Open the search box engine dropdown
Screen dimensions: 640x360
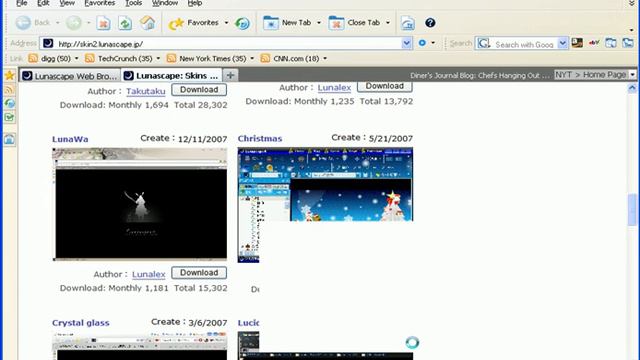562,43
